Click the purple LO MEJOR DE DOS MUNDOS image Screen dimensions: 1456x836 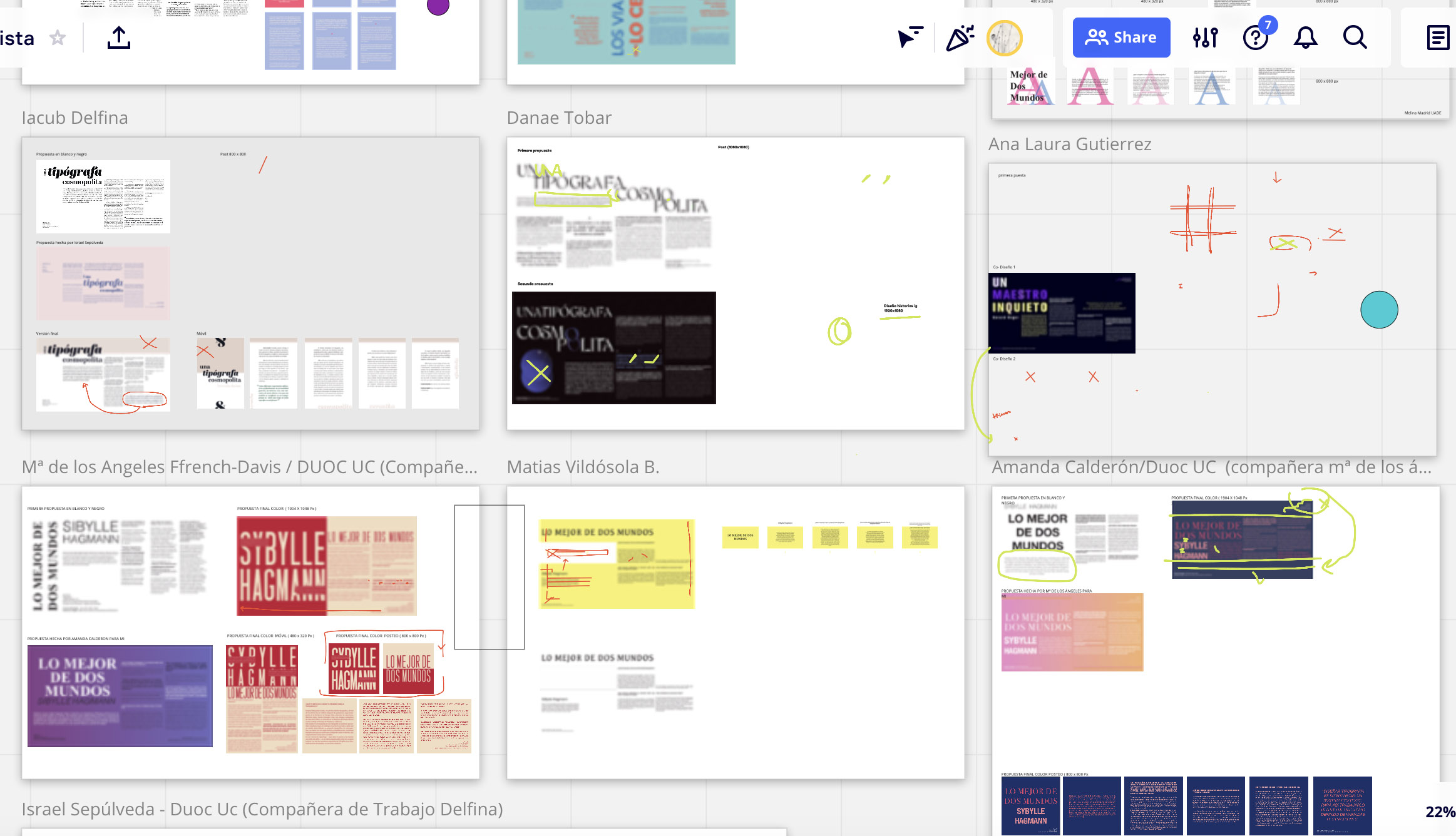click(x=120, y=696)
